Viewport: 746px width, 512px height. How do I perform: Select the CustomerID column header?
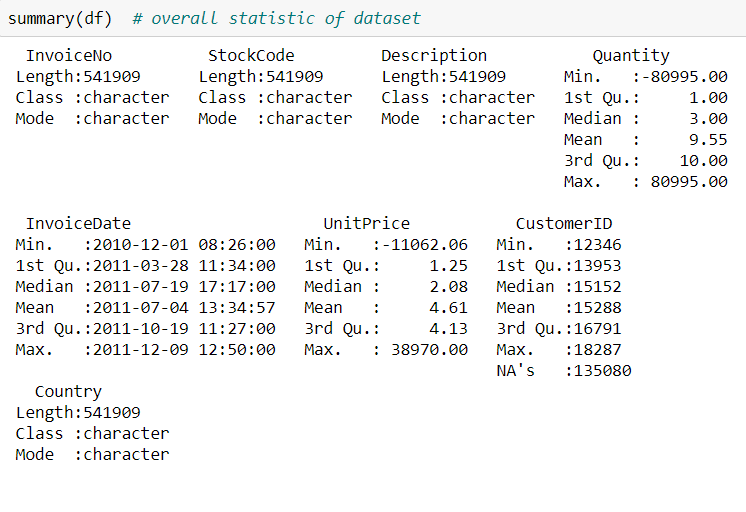[564, 224]
